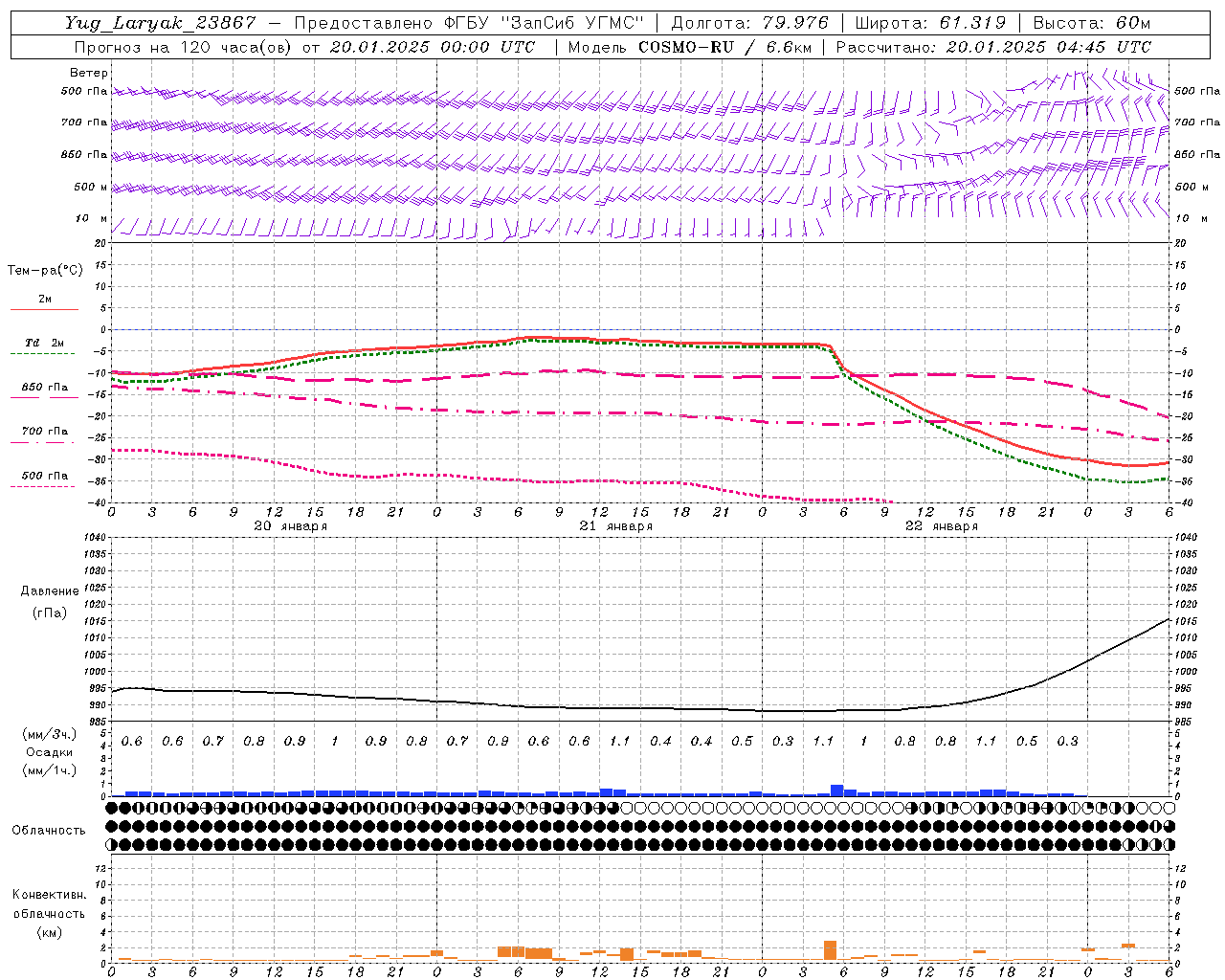This screenshot has width=1225, height=980.
Task: Click the Ветер panel label
Action: click(x=89, y=73)
